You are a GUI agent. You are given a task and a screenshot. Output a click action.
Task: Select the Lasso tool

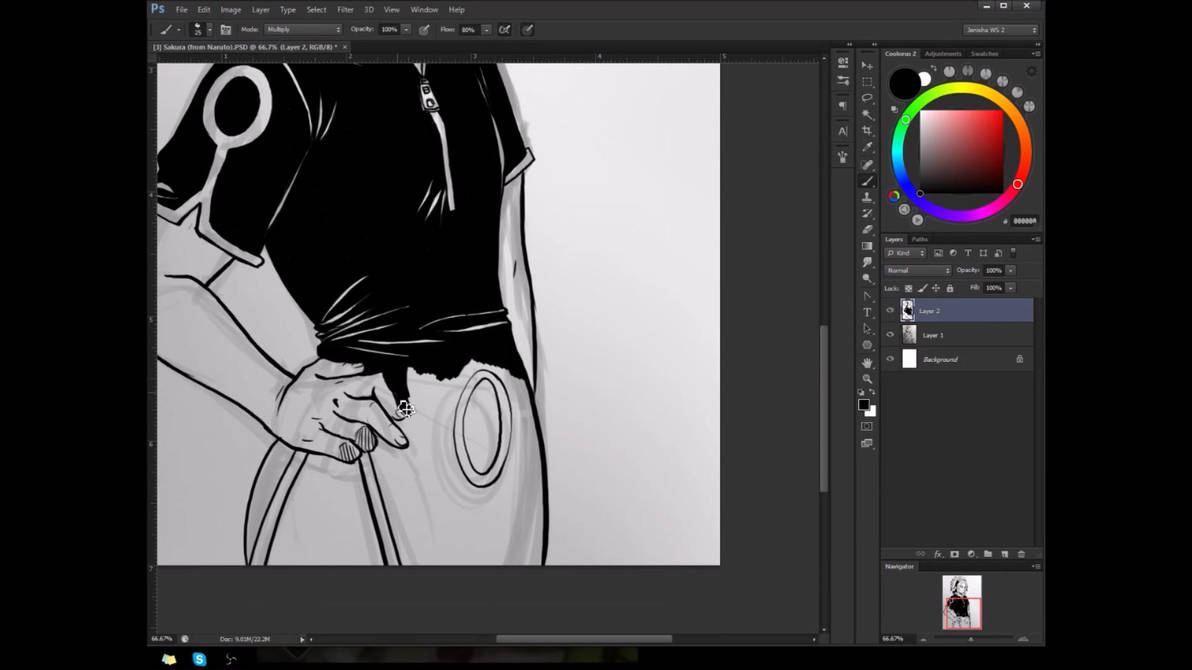point(867,98)
